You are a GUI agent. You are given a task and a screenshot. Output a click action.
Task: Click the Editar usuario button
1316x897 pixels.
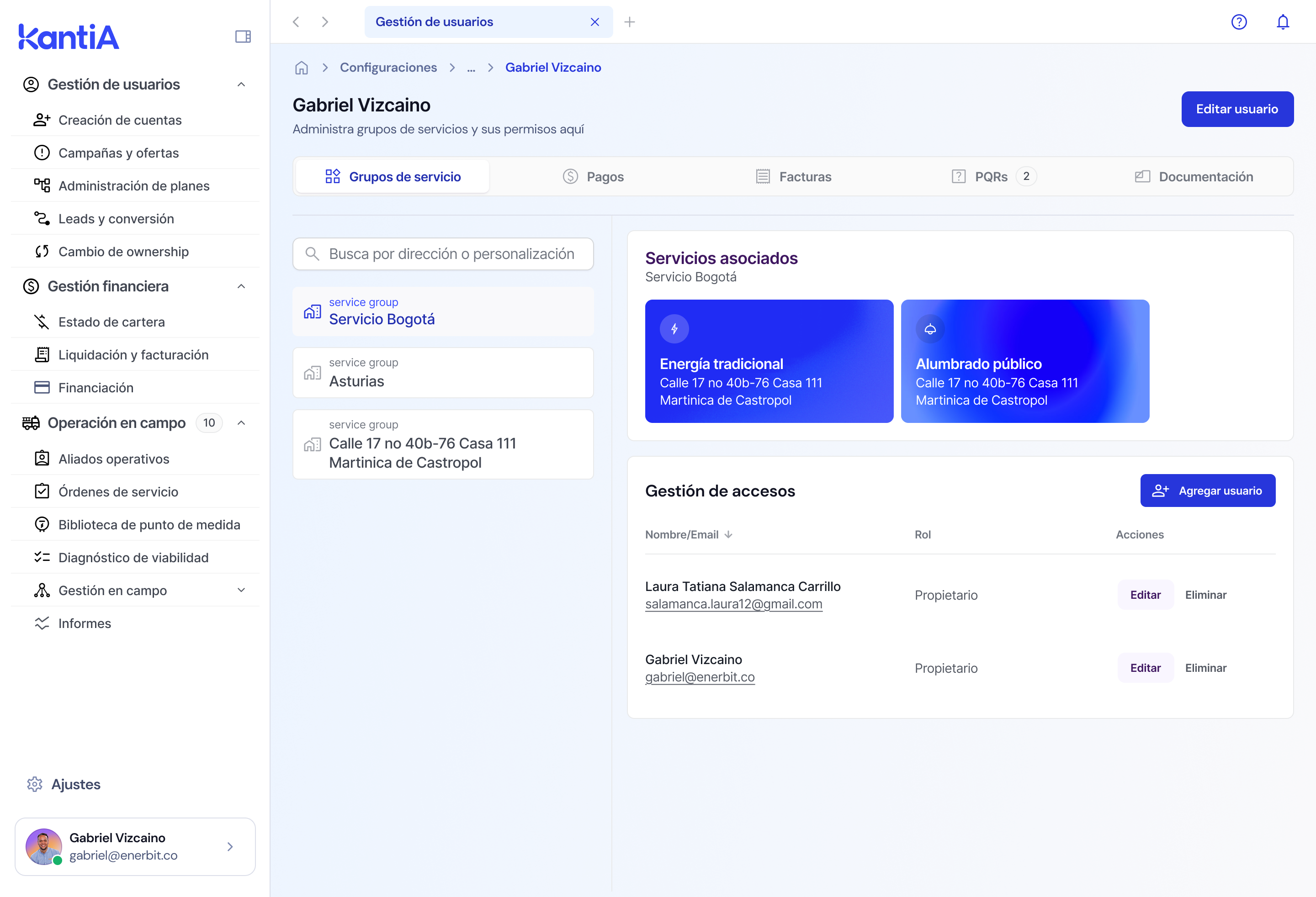(x=1237, y=109)
